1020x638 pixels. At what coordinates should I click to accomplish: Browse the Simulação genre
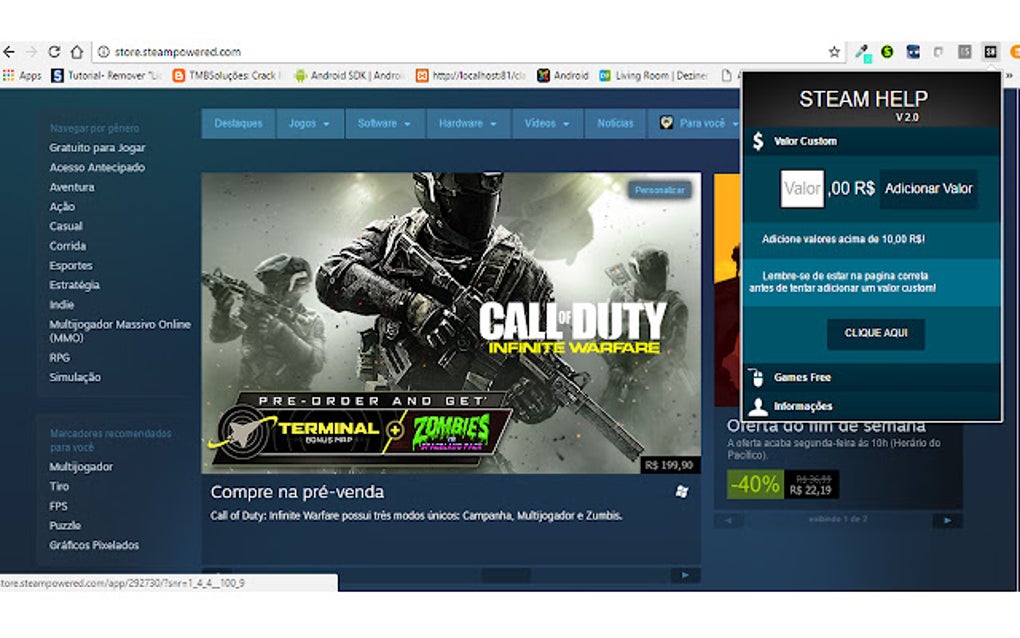tap(75, 377)
